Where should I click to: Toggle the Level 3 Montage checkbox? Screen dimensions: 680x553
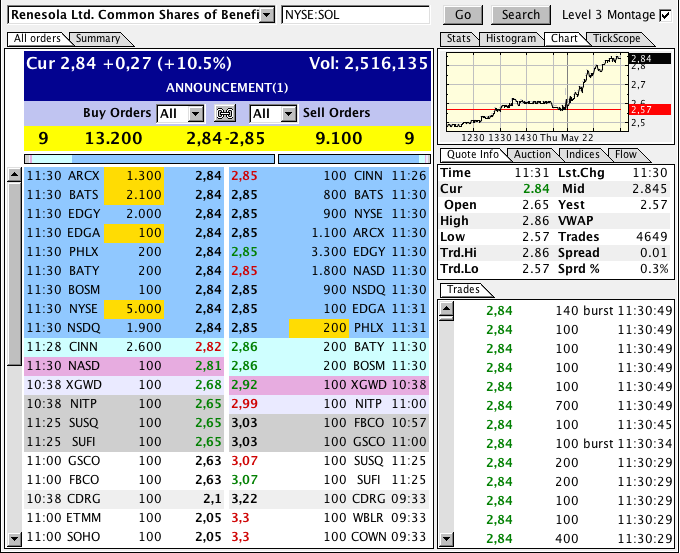click(x=665, y=15)
